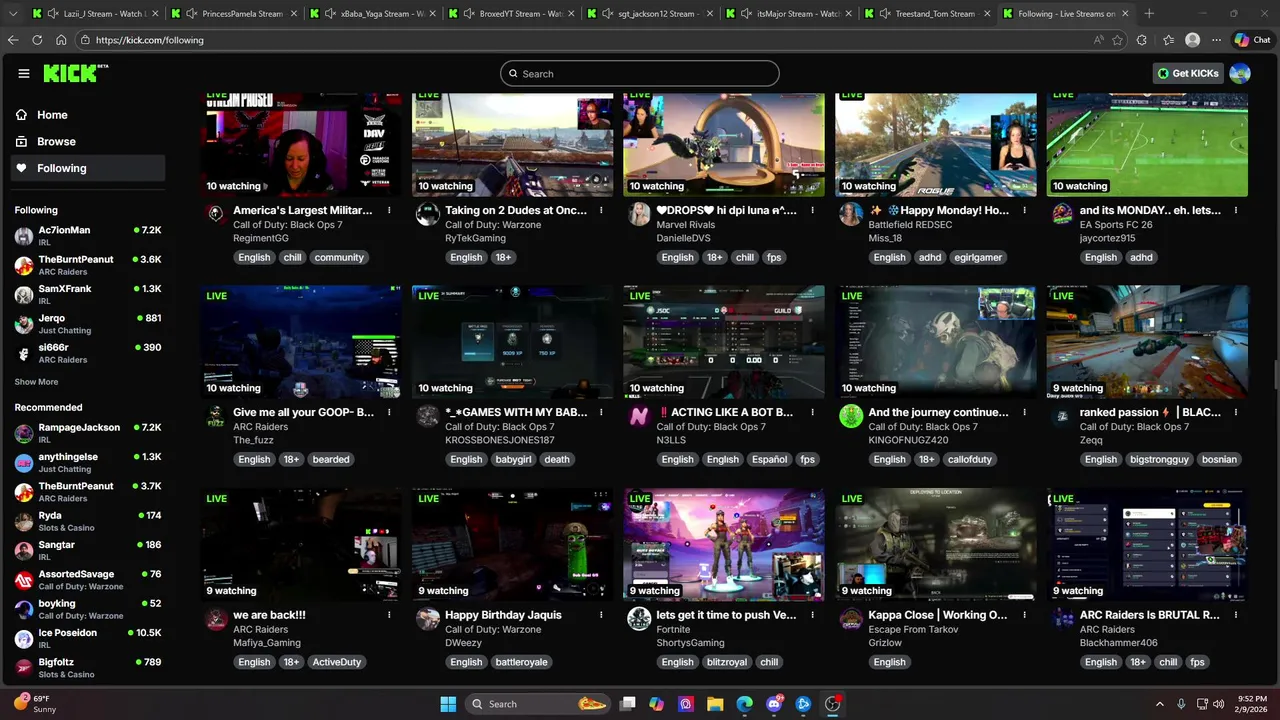
Task: Open ShortysGaming Fortnite stream thumbnail
Action: pyautogui.click(x=724, y=544)
